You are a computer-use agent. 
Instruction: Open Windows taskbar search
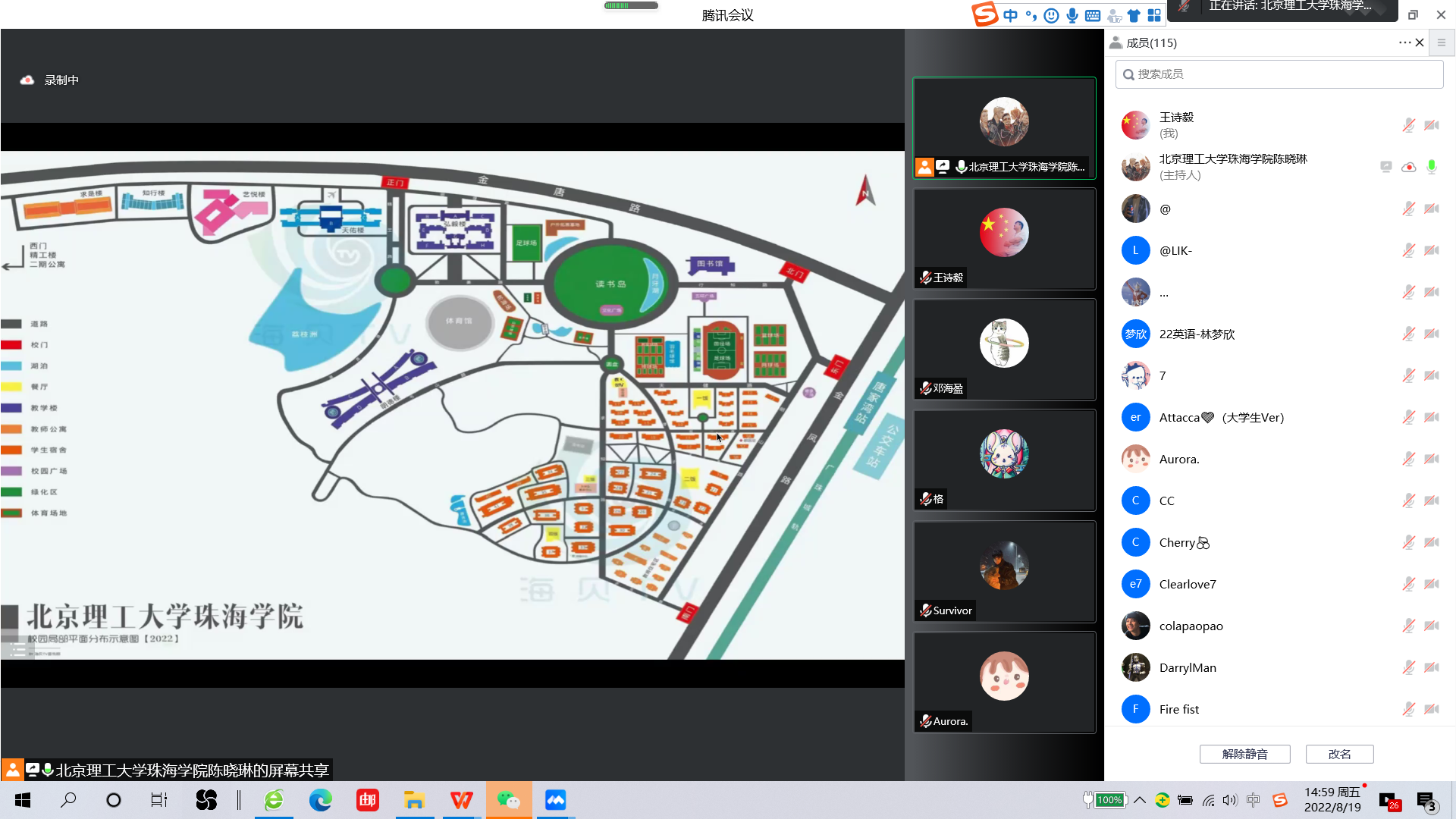click(68, 800)
